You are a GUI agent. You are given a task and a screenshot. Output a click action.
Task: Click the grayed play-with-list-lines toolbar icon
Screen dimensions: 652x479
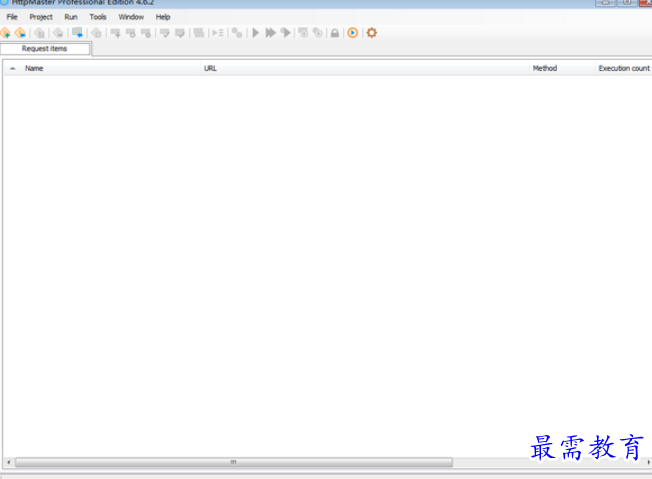[x=217, y=33]
